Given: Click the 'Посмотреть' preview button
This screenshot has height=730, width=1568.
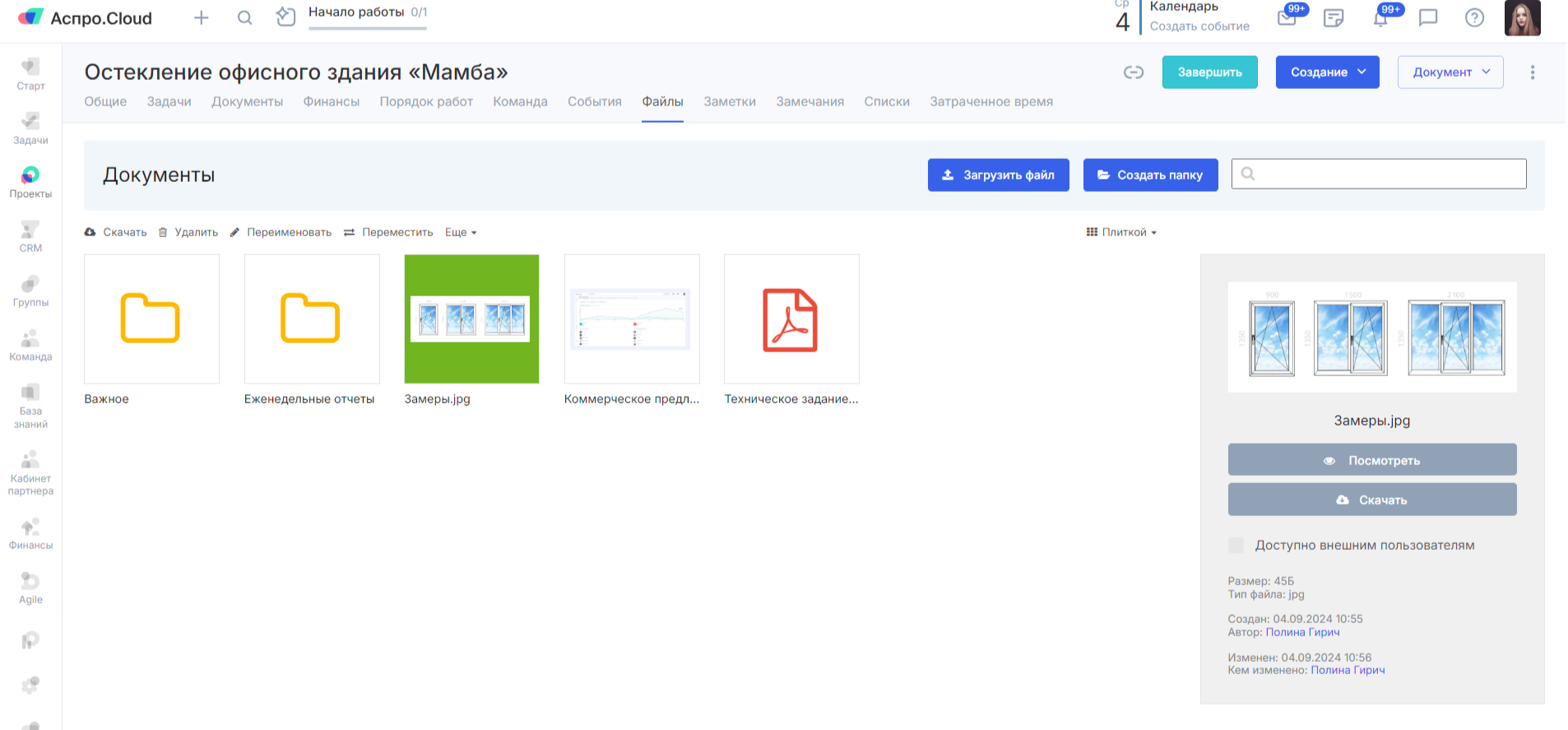Looking at the screenshot, I should pos(1371,460).
